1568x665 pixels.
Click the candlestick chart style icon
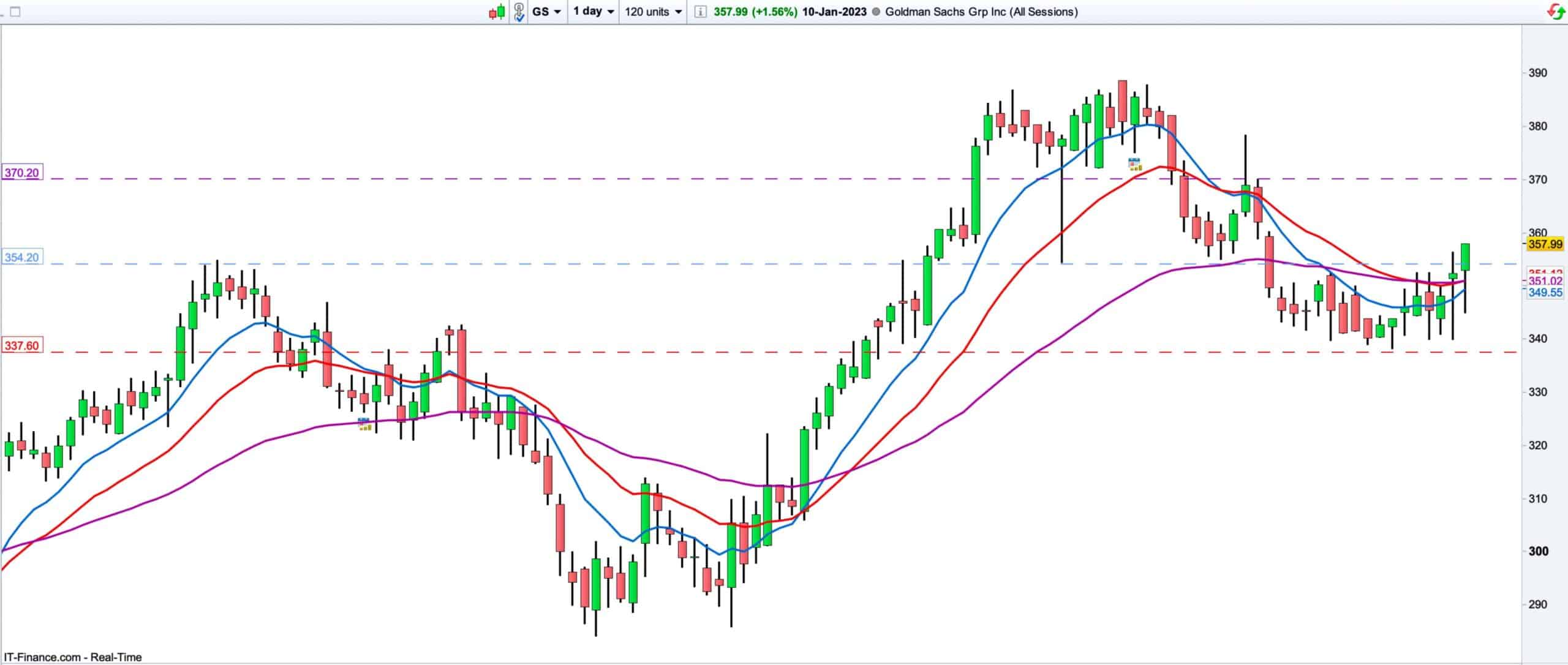point(497,12)
